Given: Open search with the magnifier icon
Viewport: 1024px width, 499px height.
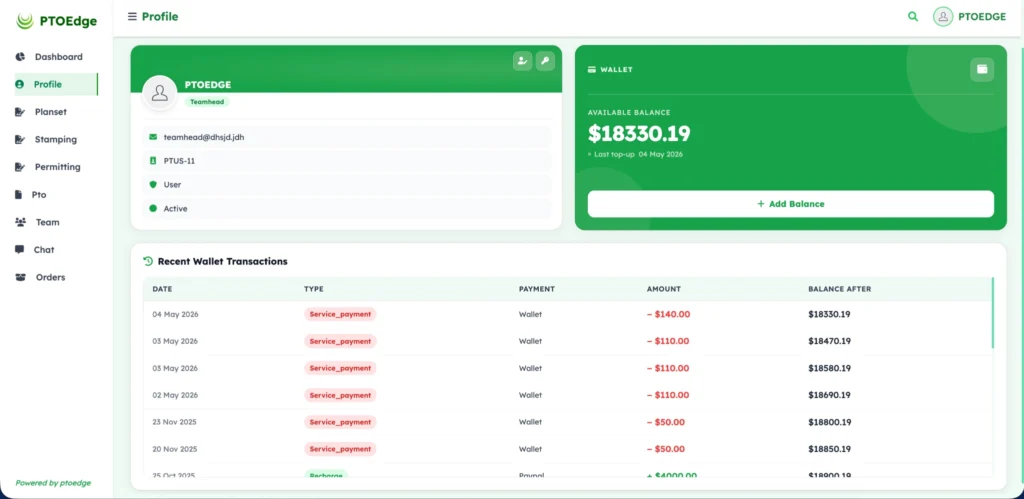Looking at the screenshot, I should [913, 16].
